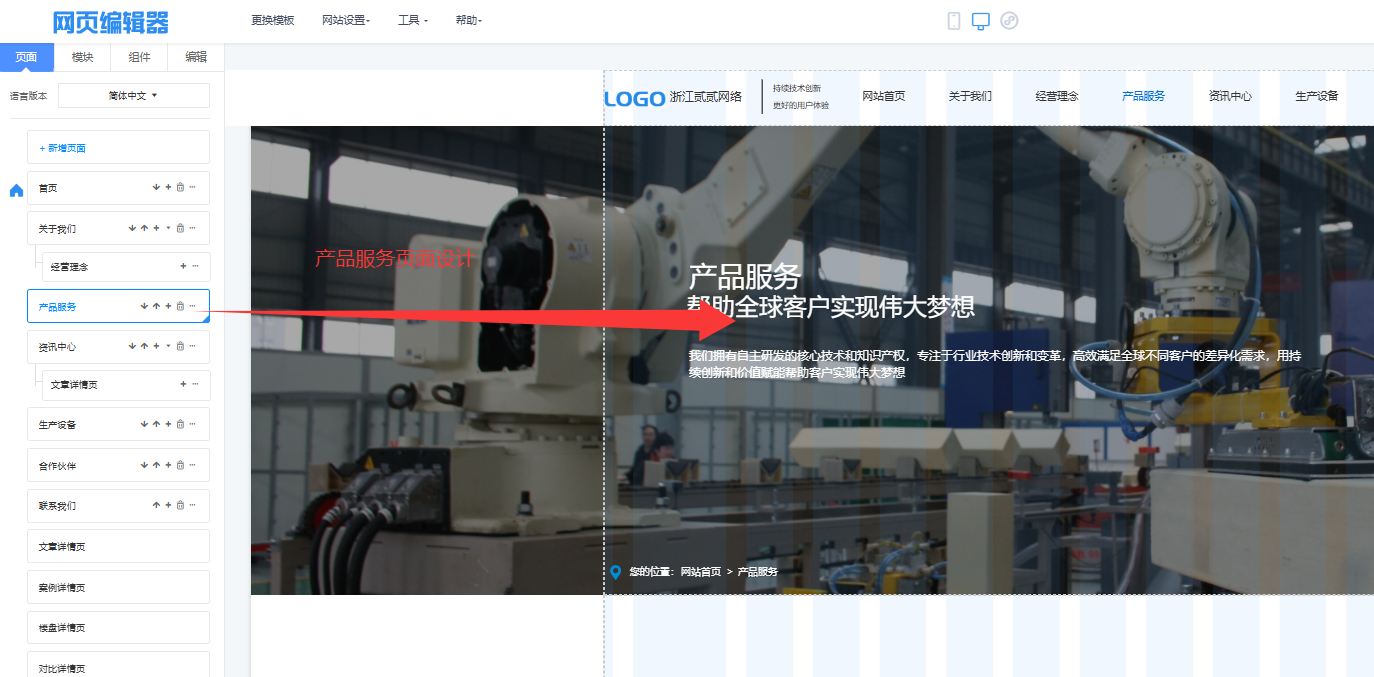Click 网站首页 in site navigation
Screen dimensions: 1374x677
(884, 96)
